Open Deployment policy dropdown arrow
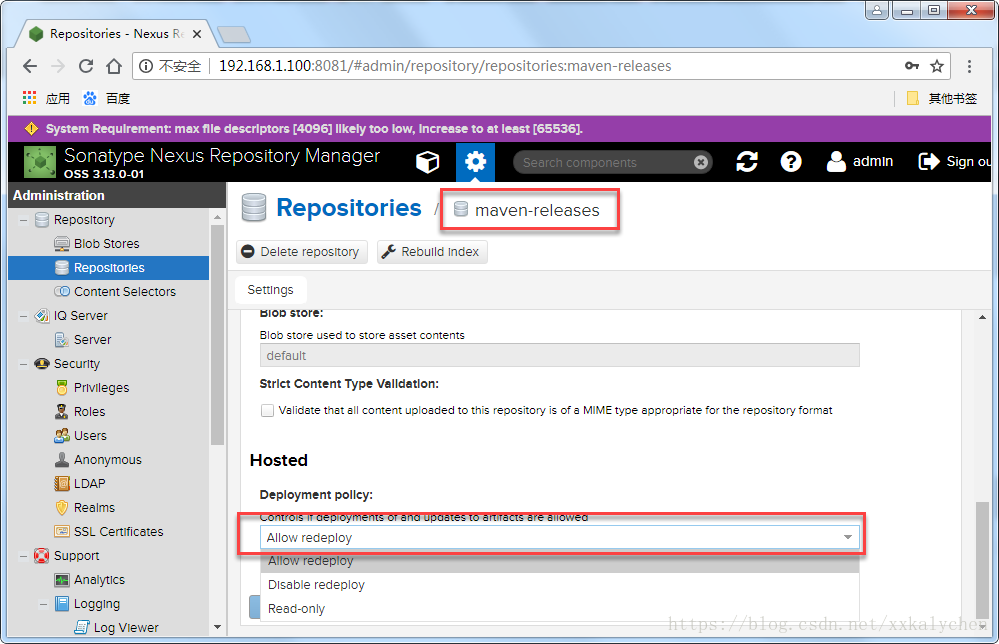 (847, 538)
